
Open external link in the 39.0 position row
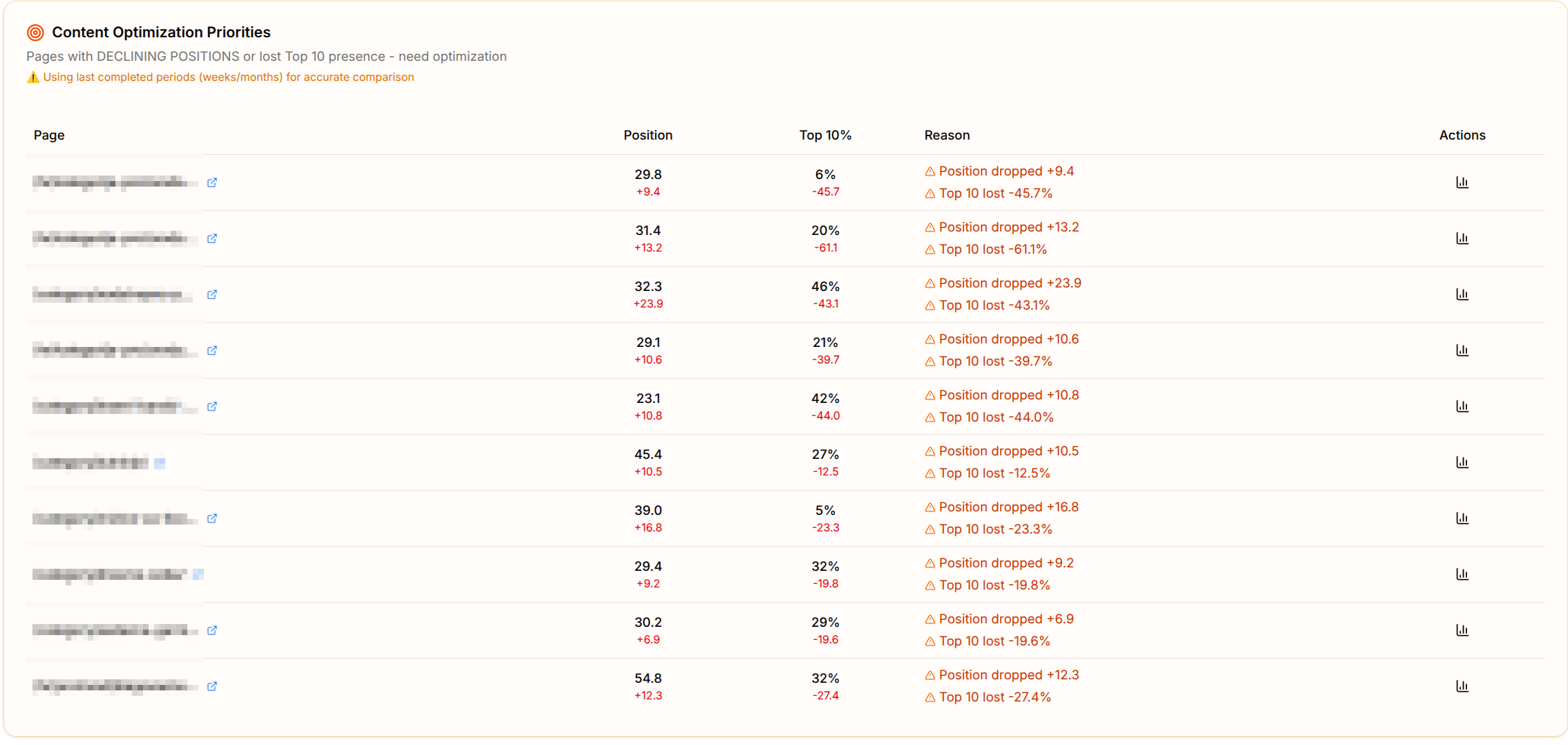click(212, 518)
